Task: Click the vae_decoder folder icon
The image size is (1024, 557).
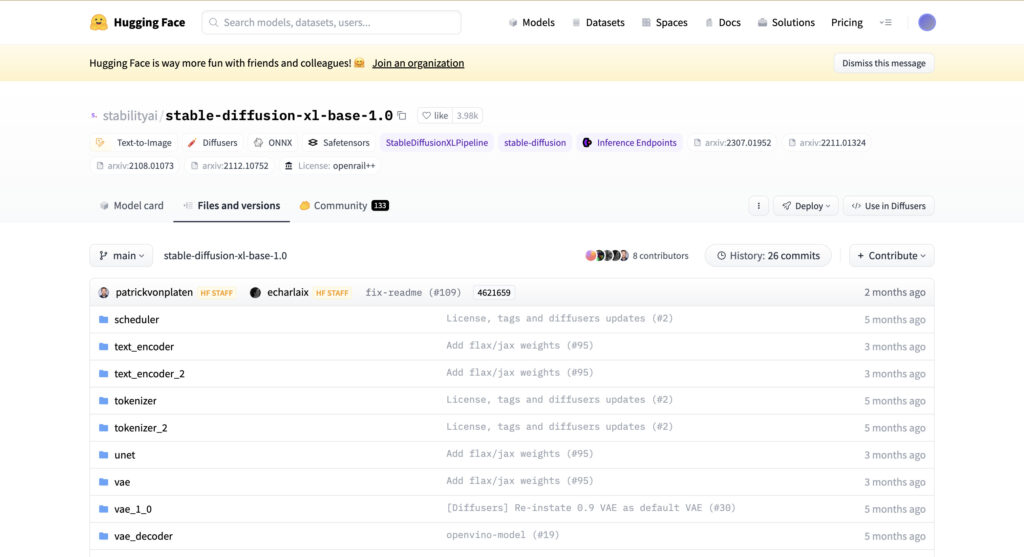Action: [x=103, y=536]
